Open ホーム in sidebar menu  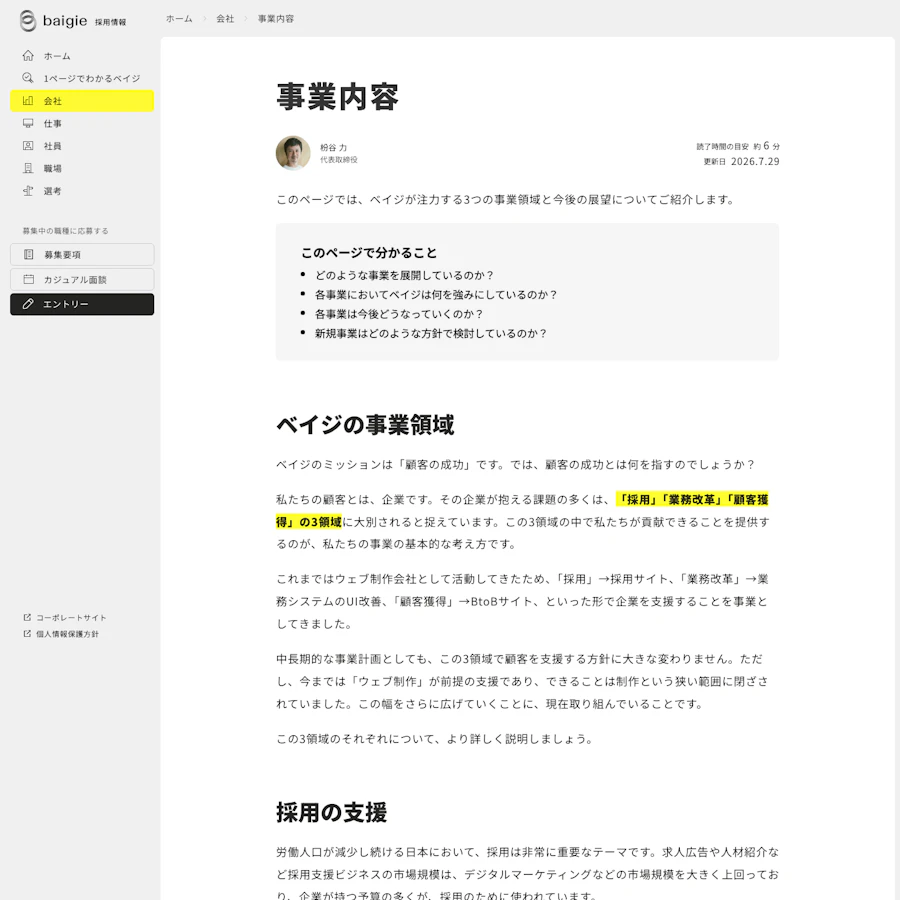[x=82, y=56]
